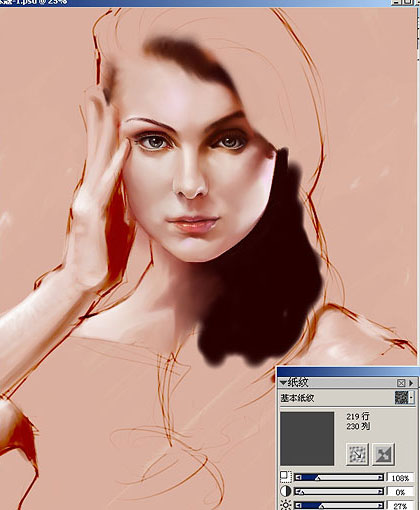The image size is (420, 510).
Task: Open the 纸纹 panel flyout menu arrow
Action: (x=412, y=383)
